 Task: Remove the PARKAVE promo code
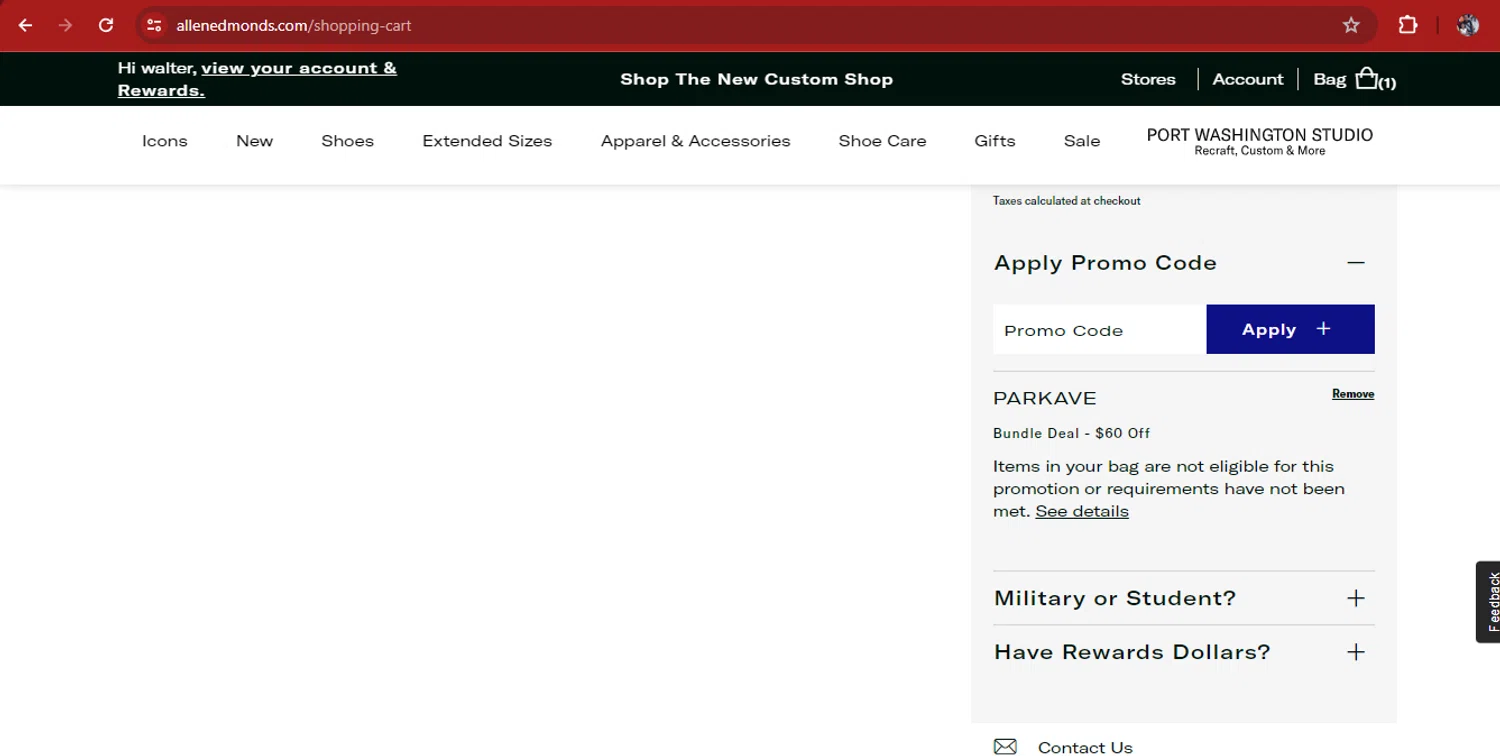pos(1352,394)
